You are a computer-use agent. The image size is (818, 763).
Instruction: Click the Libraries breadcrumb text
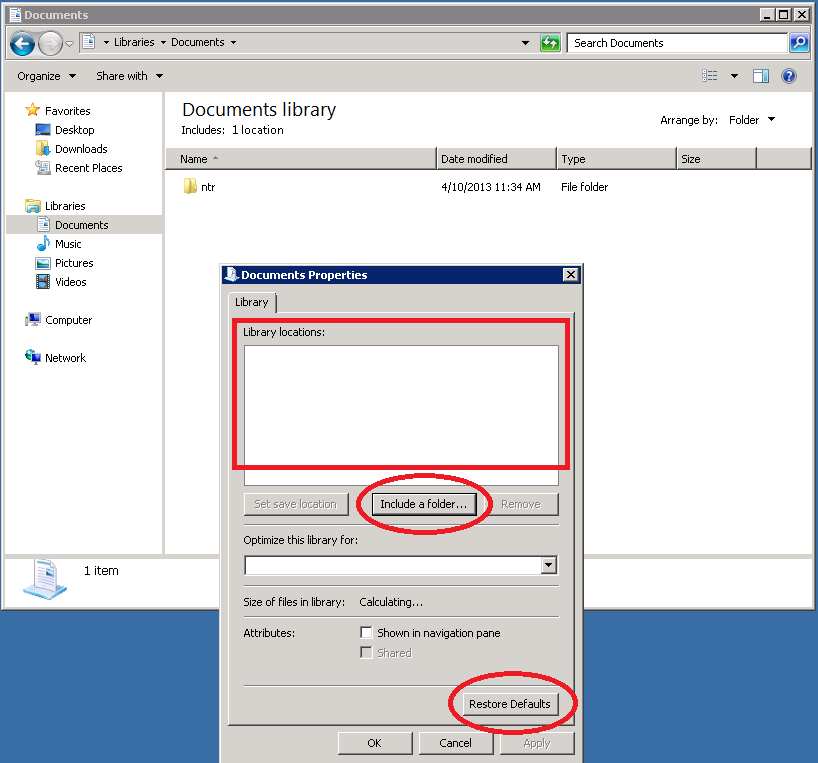click(x=134, y=42)
